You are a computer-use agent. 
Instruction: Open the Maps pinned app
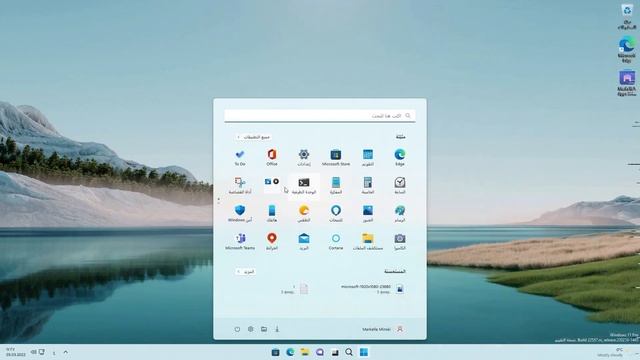pos(272,241)
